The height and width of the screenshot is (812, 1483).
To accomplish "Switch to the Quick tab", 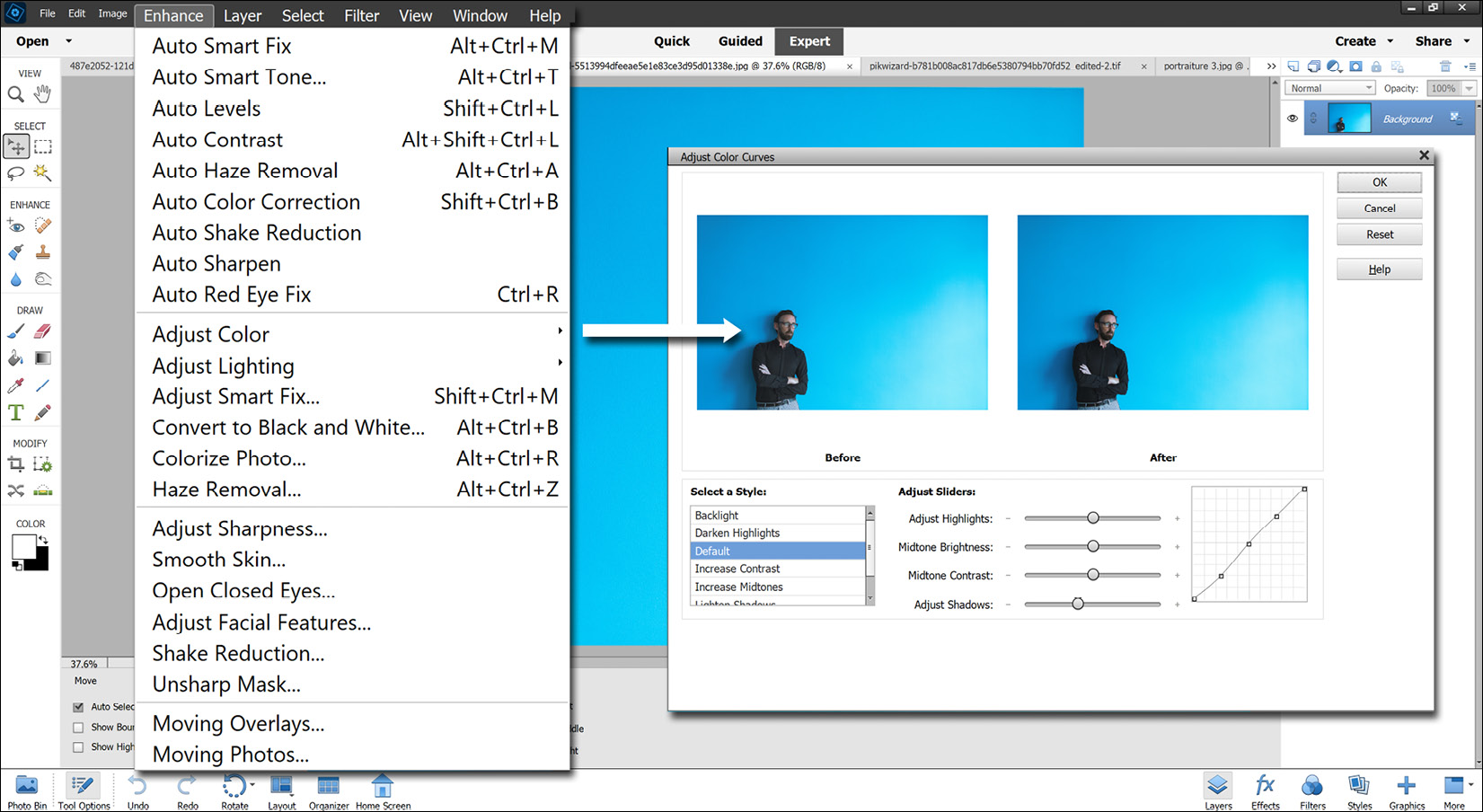I will pos(671,40).
